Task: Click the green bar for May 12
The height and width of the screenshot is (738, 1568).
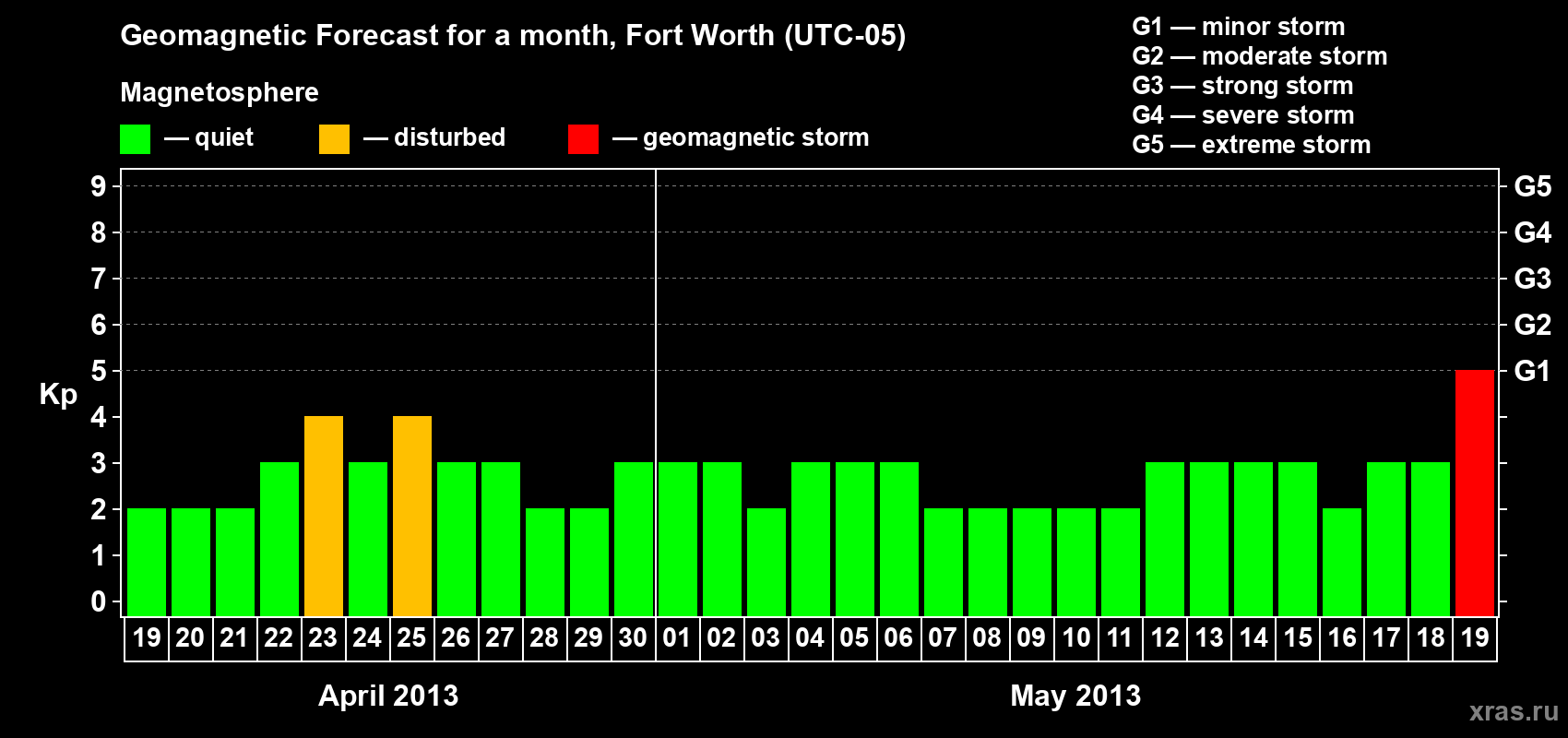Action: [x=1165, y=539]
